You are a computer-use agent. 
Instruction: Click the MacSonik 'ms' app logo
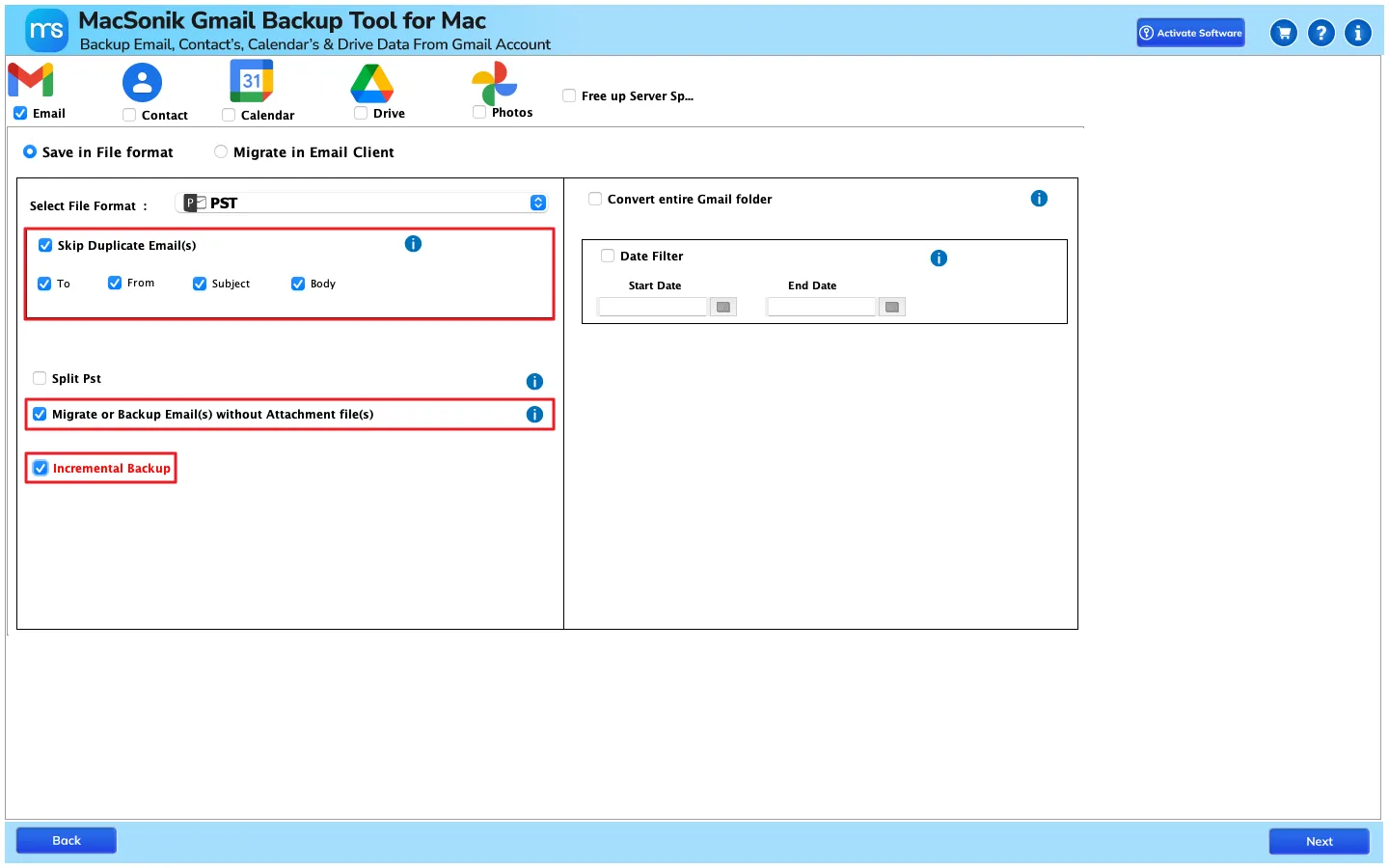[x=46, y=31]
